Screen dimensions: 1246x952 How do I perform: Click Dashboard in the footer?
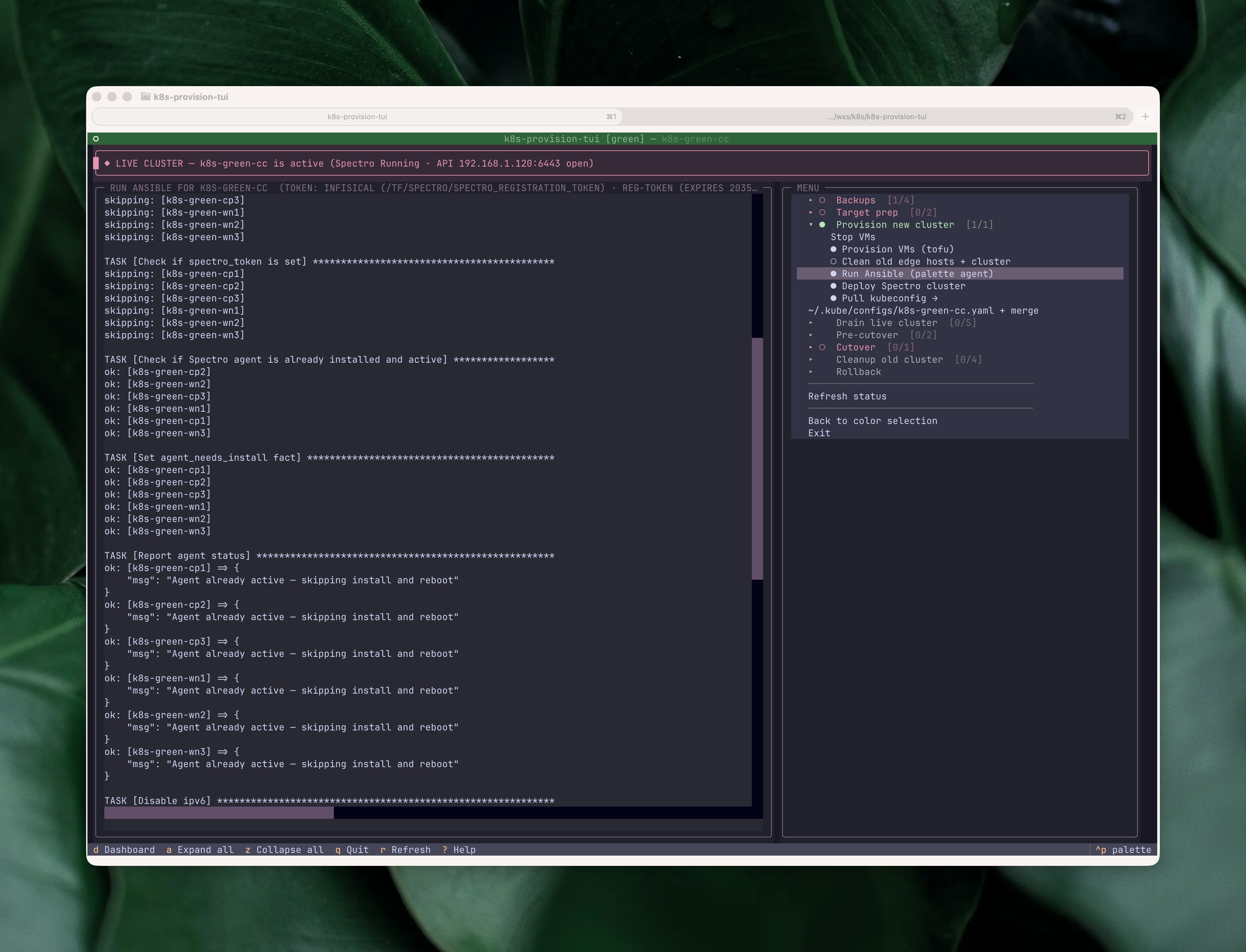pos(124,850)
